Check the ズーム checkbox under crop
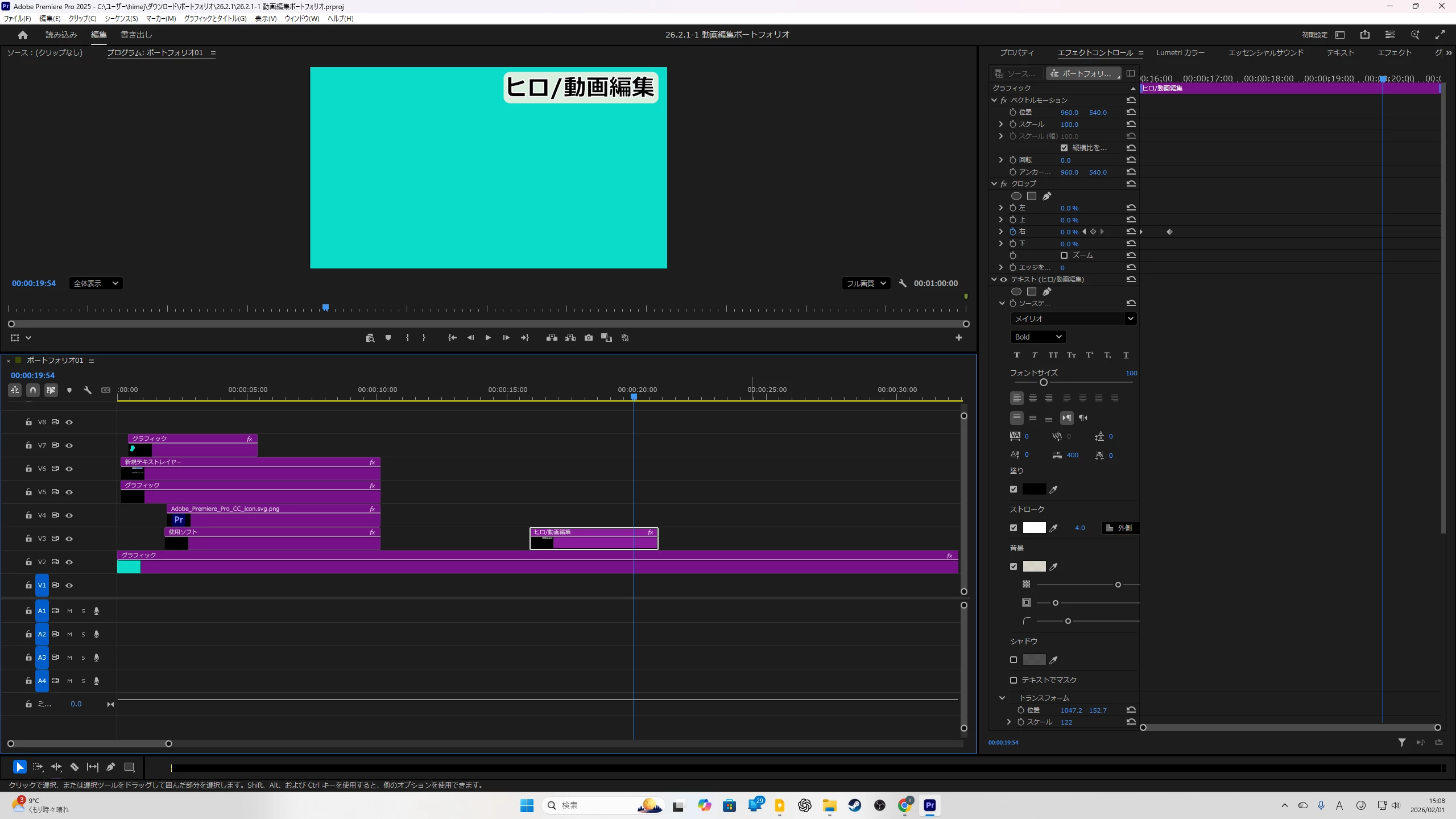1456x819 pixels. coord(1064,255)
